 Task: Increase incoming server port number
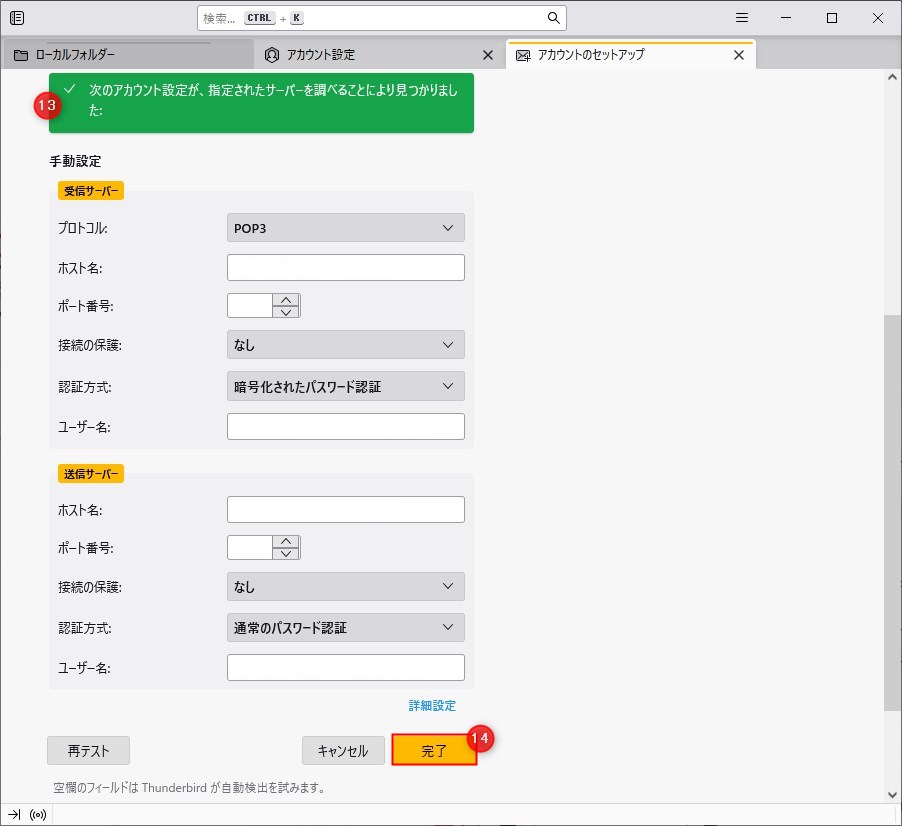pyautogui.click(x=286, y=300)
